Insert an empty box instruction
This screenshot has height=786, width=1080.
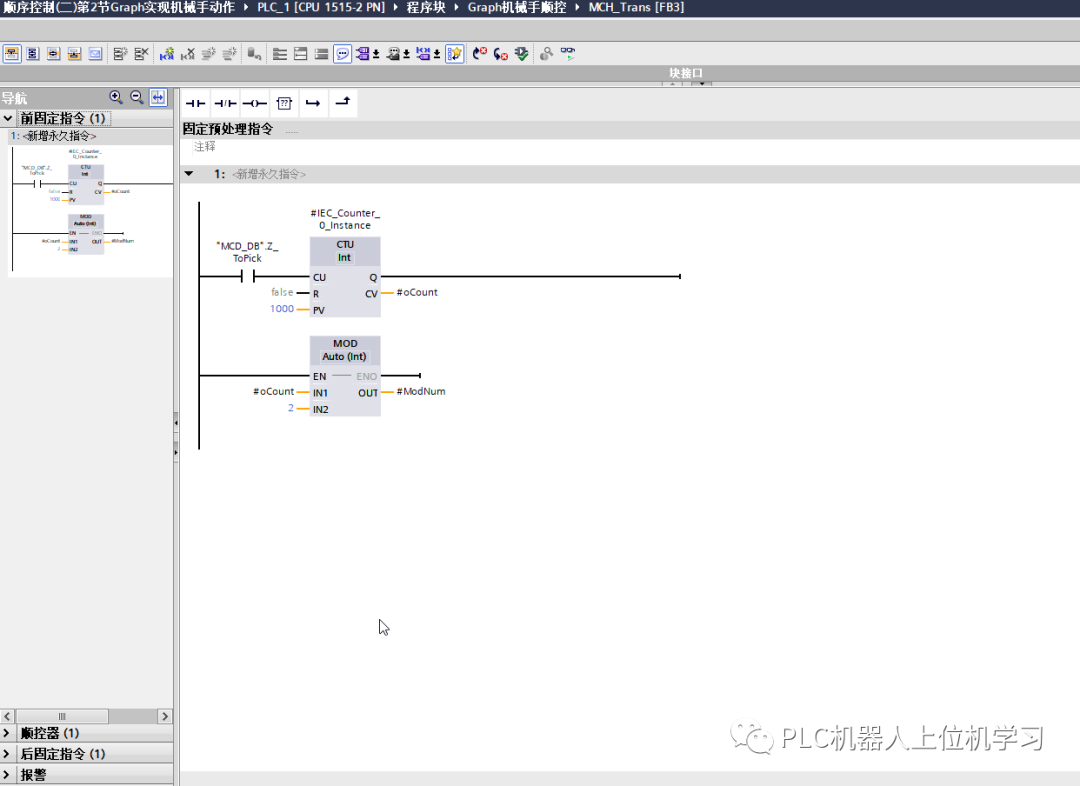(x=283, y=103)
